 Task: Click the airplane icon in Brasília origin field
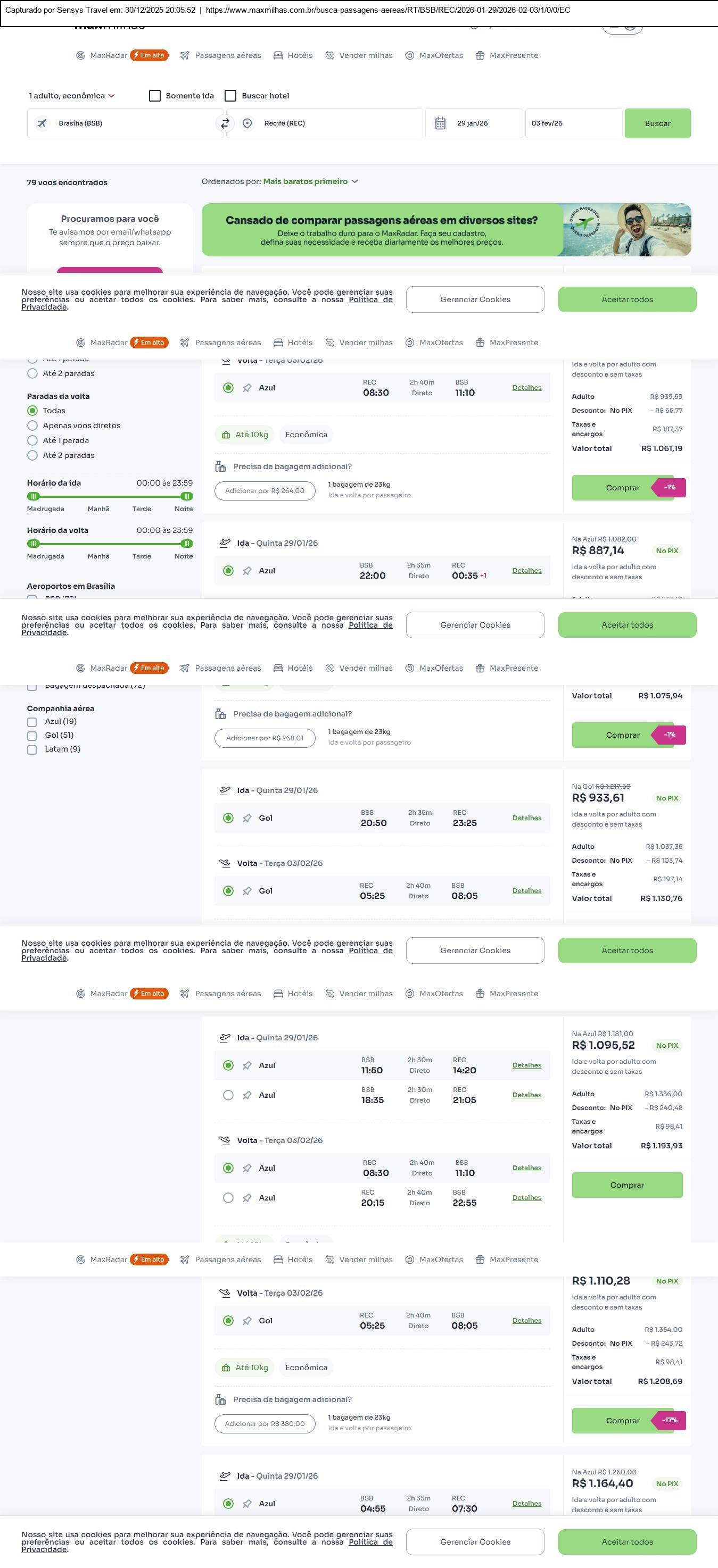click(x=42, y=123)
